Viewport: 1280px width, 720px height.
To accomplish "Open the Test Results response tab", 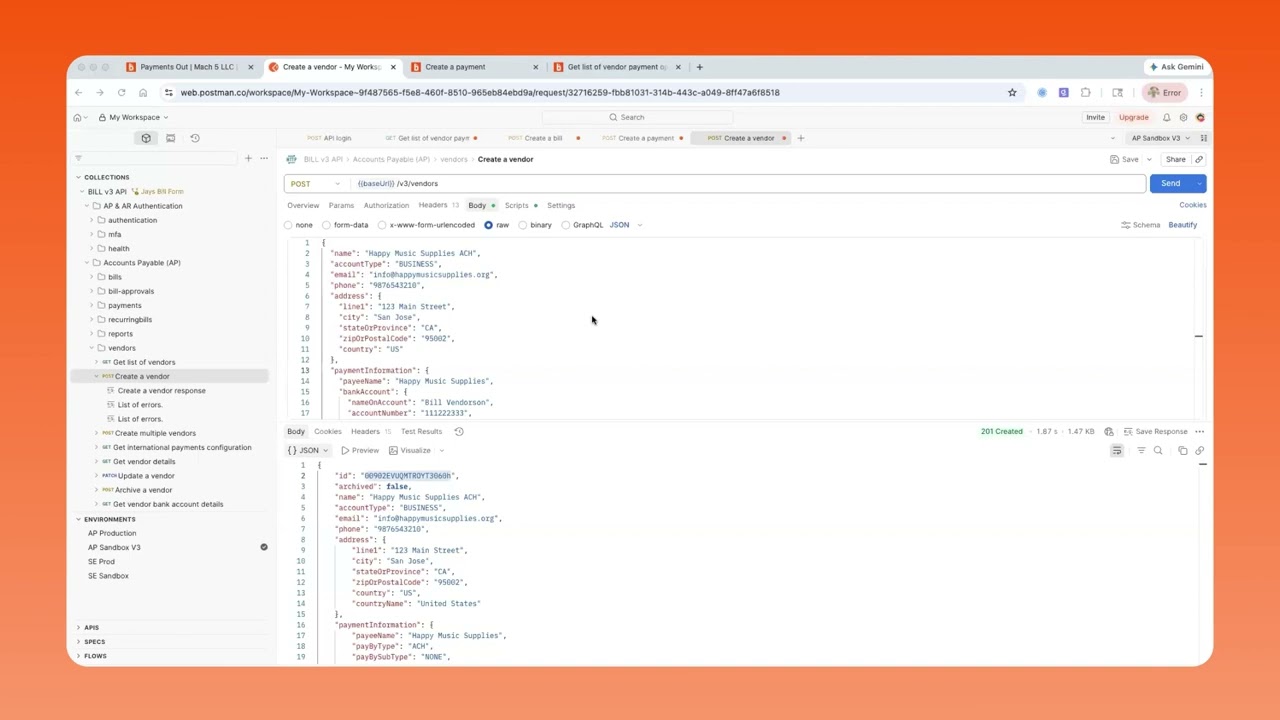I will tap(421, 432).
